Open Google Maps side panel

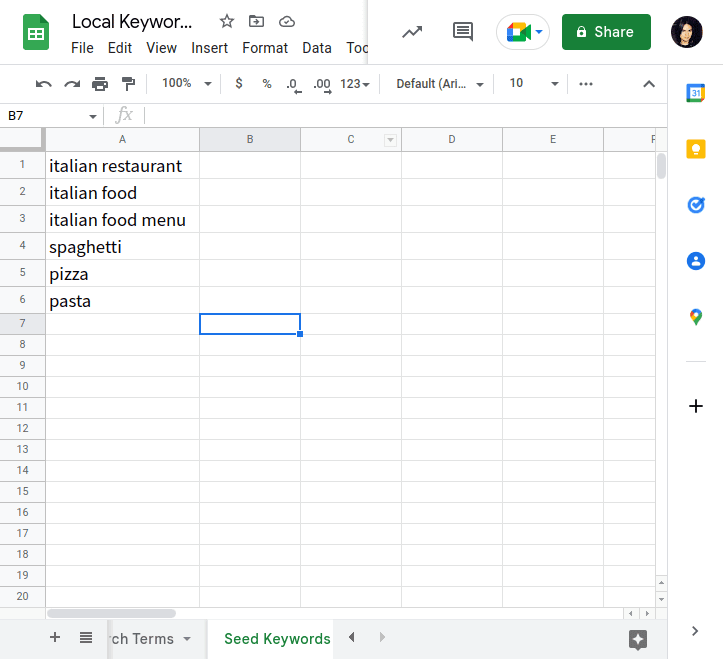click(x=695, y=317)
